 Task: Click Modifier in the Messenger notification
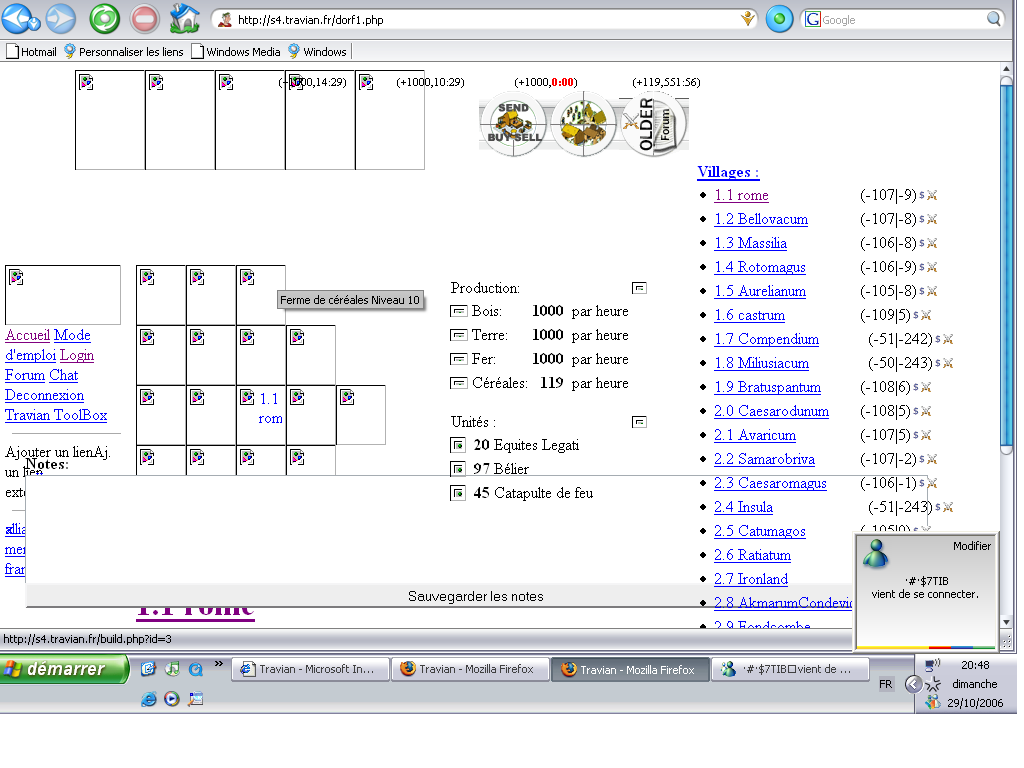point(972,546)
